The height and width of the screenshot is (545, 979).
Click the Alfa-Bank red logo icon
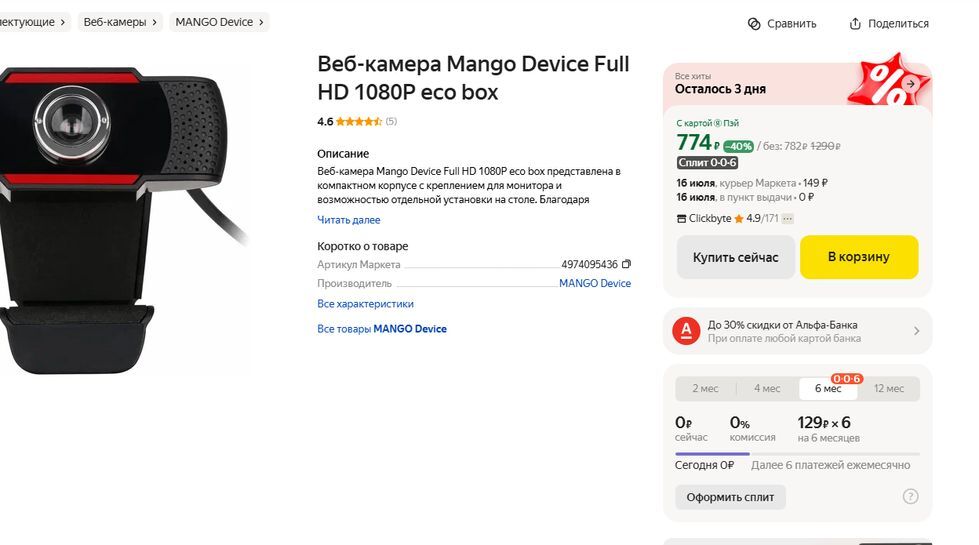point(685,330)
